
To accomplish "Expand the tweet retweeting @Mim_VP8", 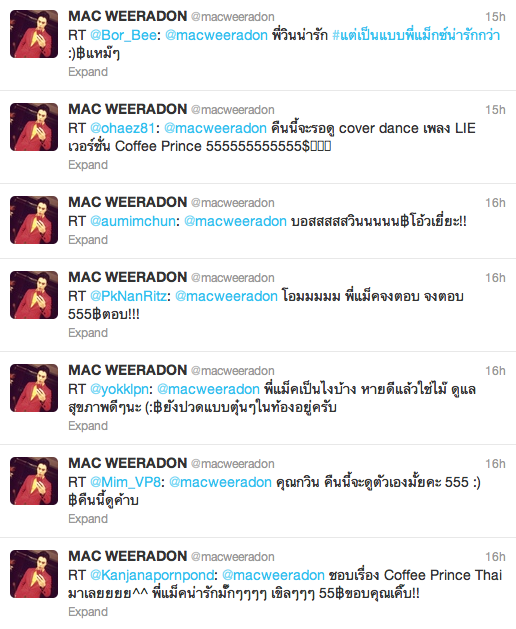I will point(88,519).
